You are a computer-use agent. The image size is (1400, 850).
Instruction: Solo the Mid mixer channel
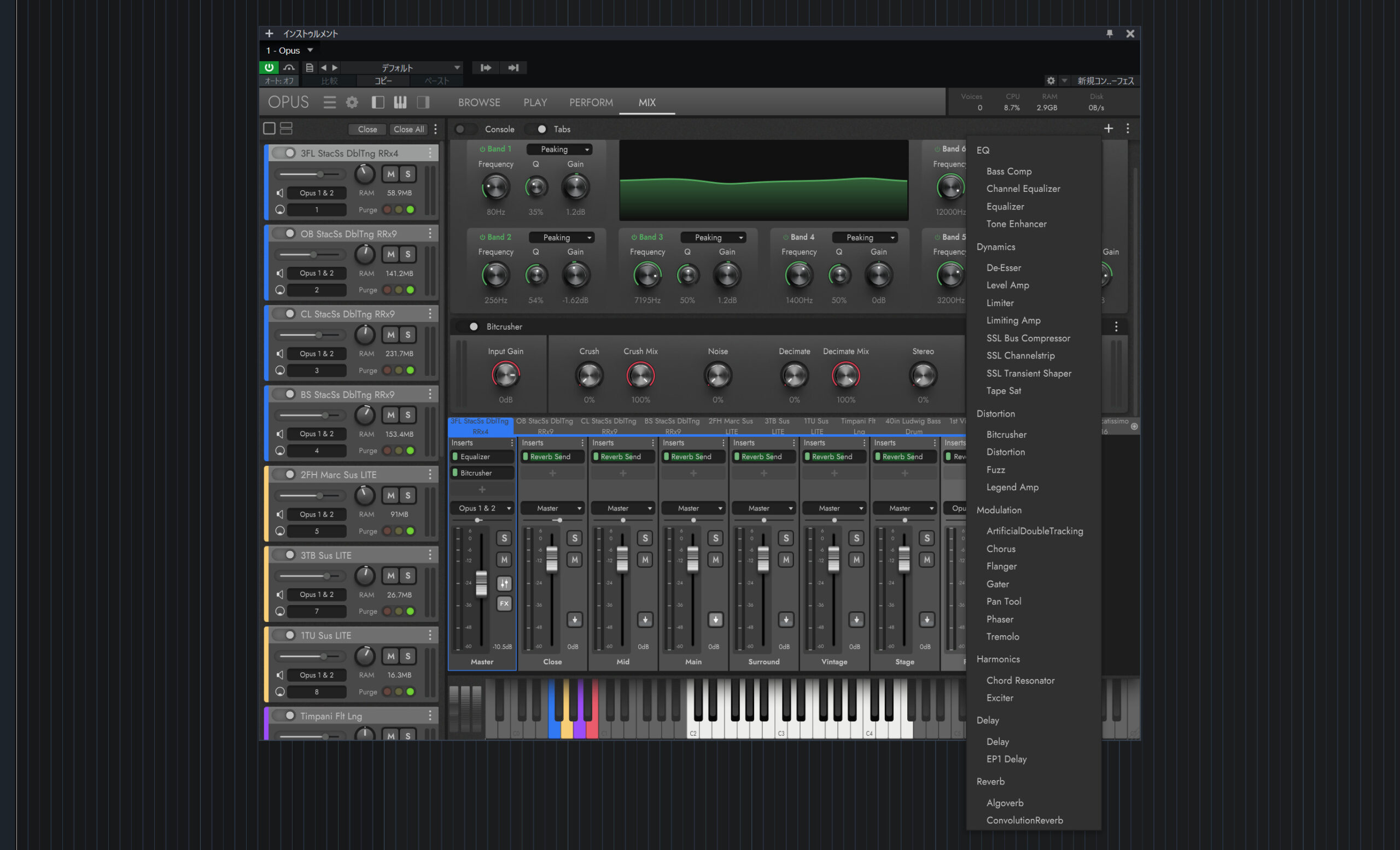(645, 538)
